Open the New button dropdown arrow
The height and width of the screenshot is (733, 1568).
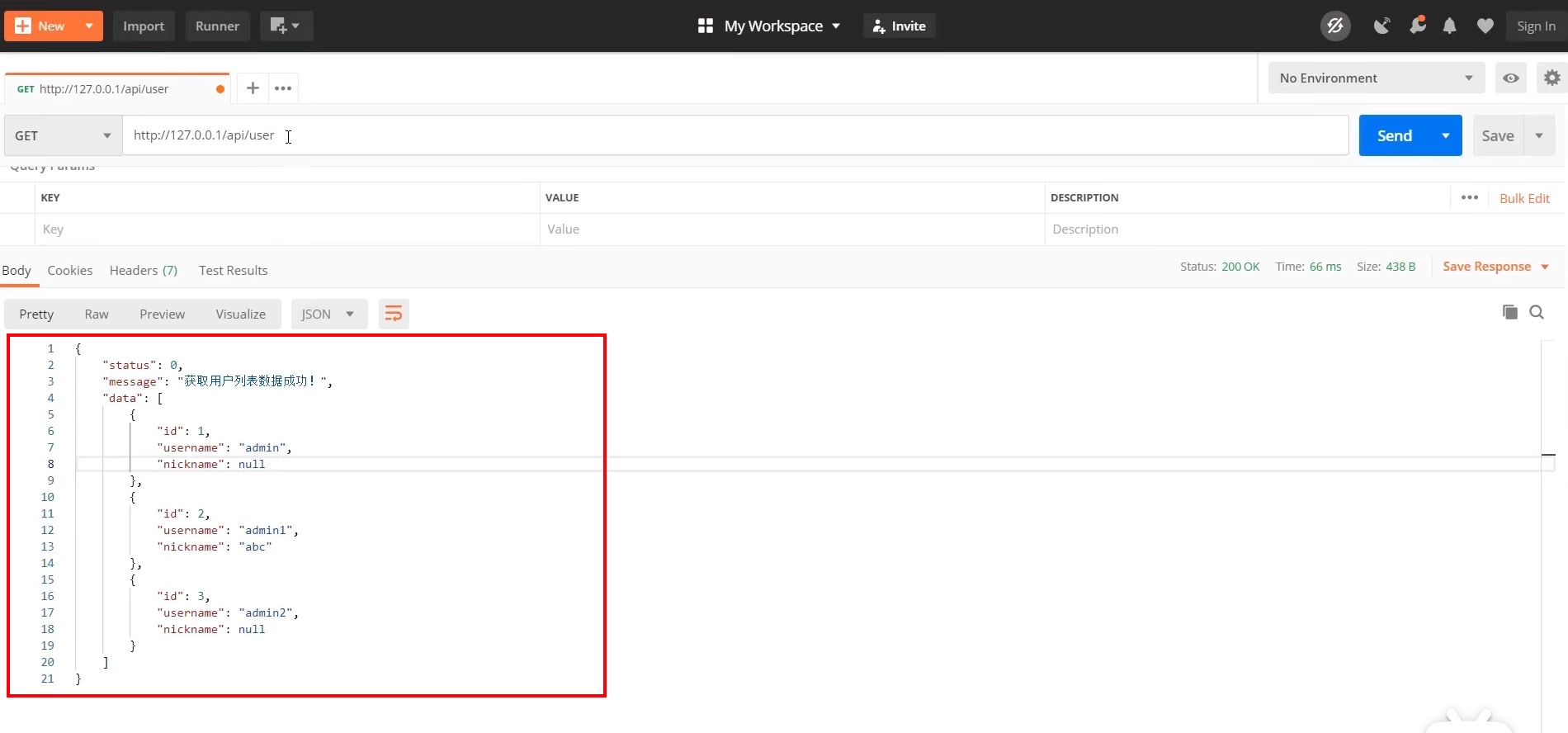88,26
